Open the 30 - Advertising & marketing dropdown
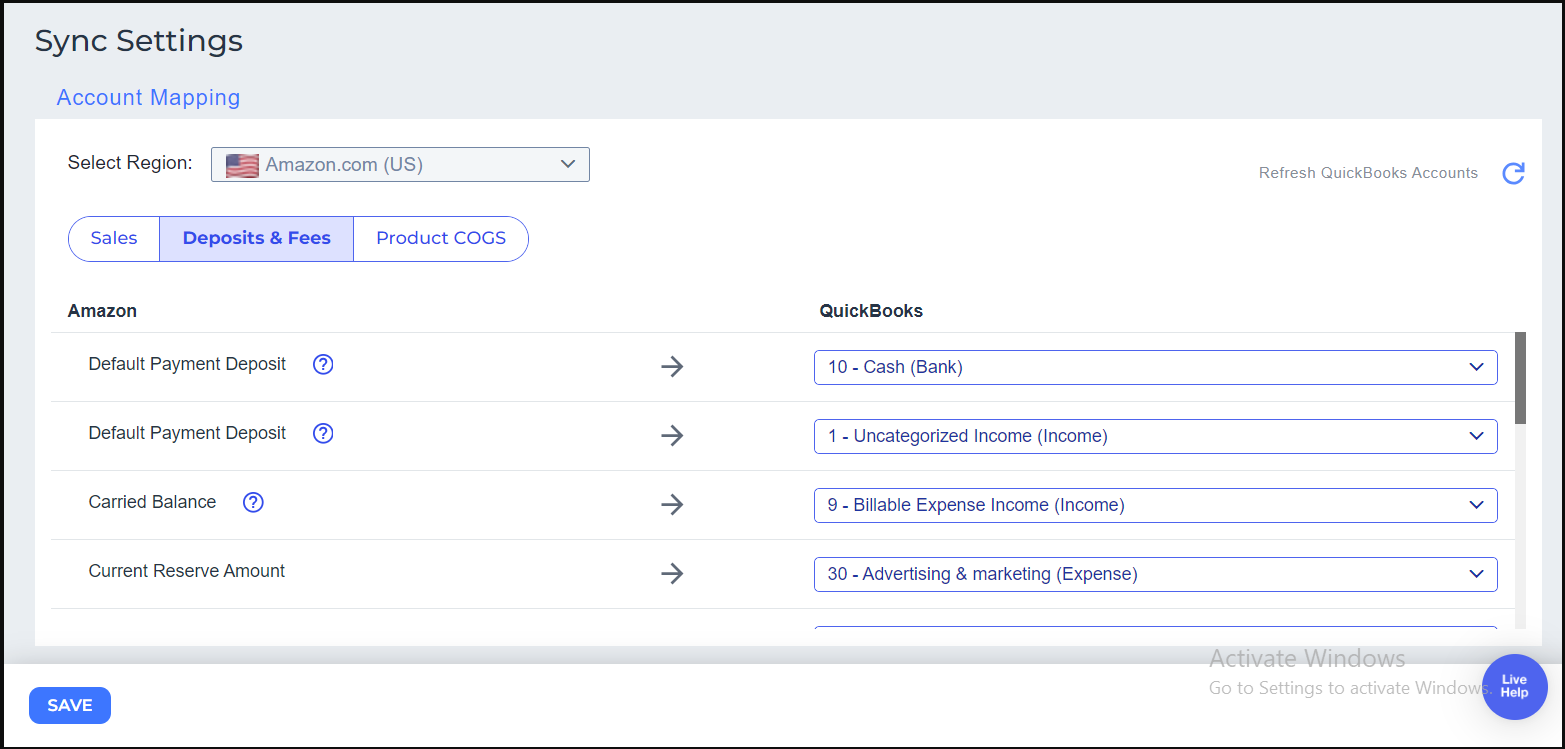This screenshot has height=749, width=1565. coord(1155,574)
